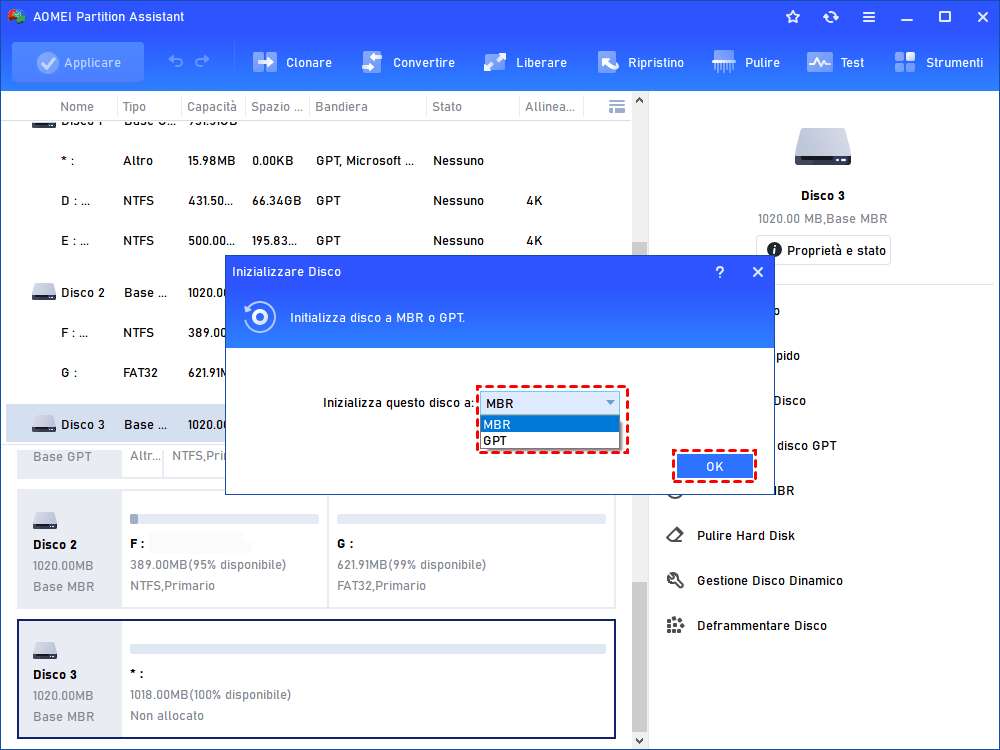Click the Disco 3 drive image in right panel
Screen dimensions: 1000x750
(x=823, y=147)
